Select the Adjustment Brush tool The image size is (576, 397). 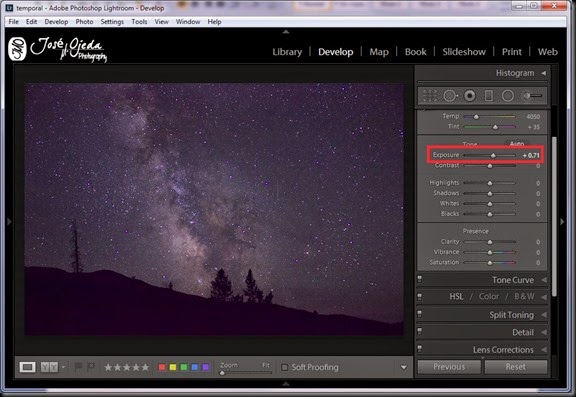[532, 96]
